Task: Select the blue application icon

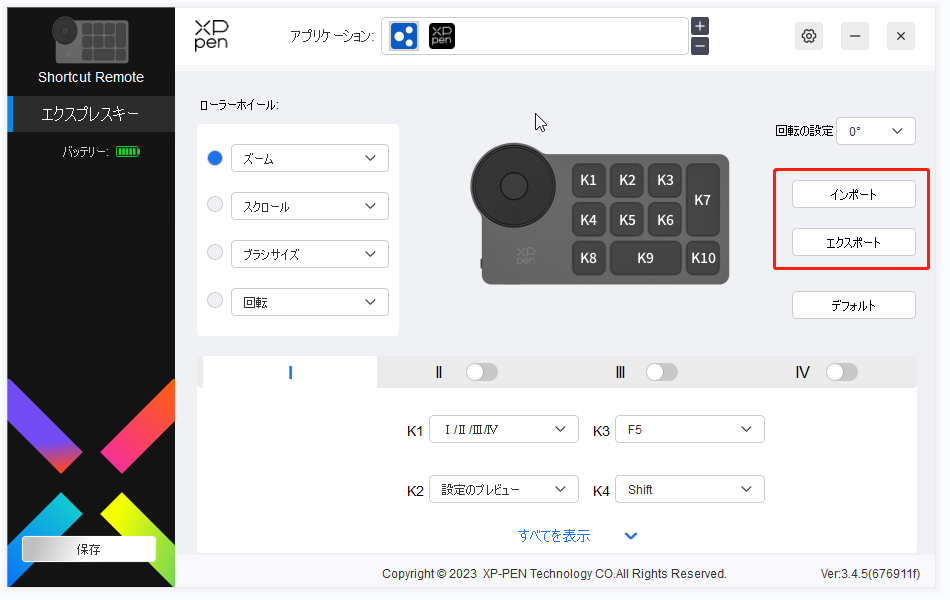Action: pyautogui.click(x=403, y=35)
